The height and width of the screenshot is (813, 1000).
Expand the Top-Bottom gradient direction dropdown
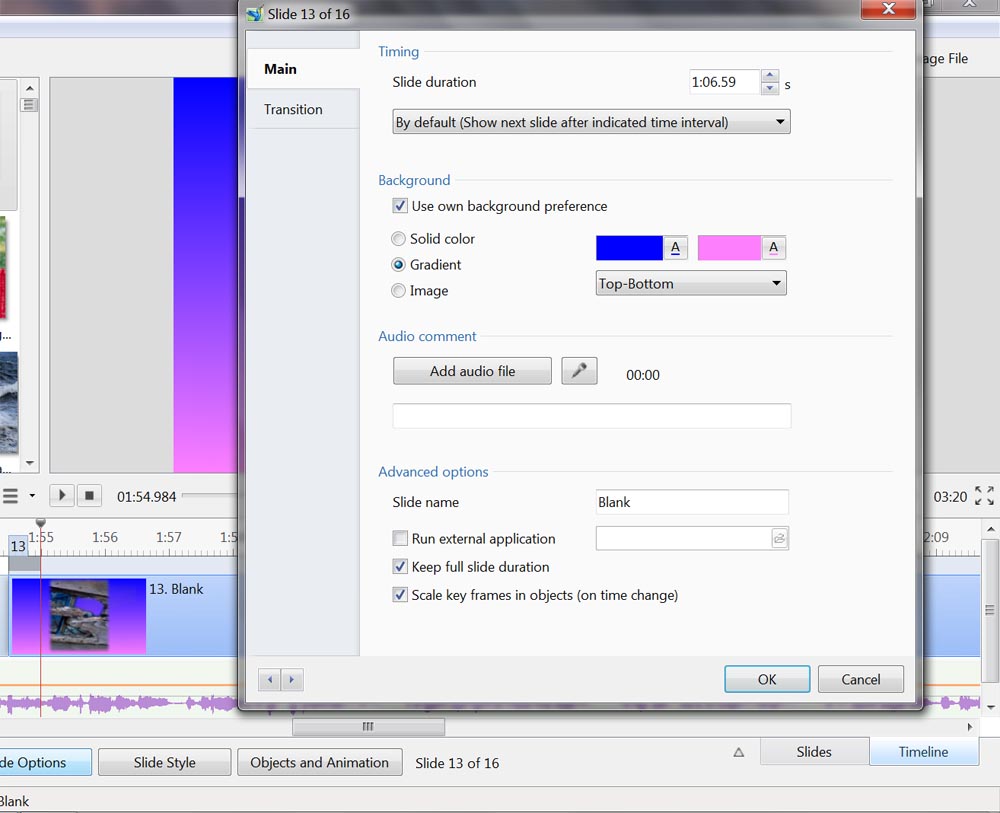pos(691,283)
